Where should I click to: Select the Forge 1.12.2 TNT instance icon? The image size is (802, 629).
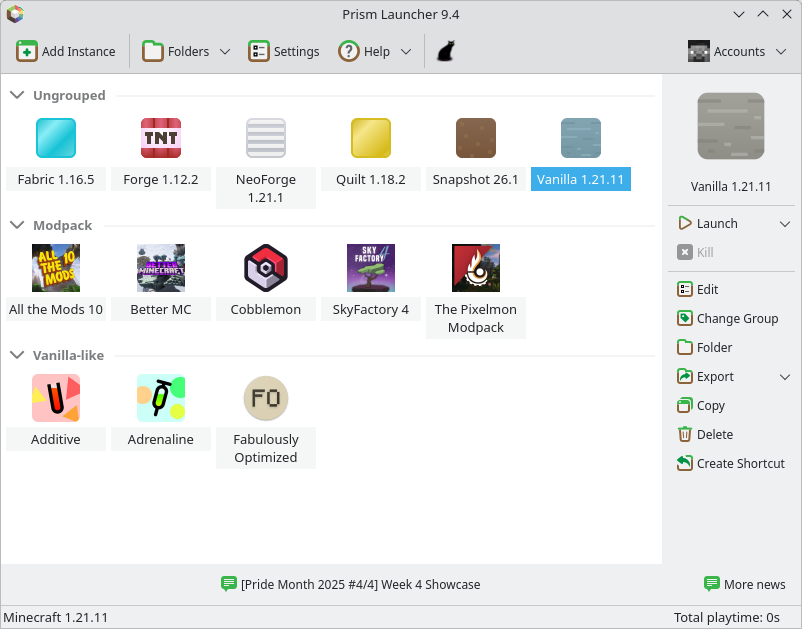click(161, 138)
